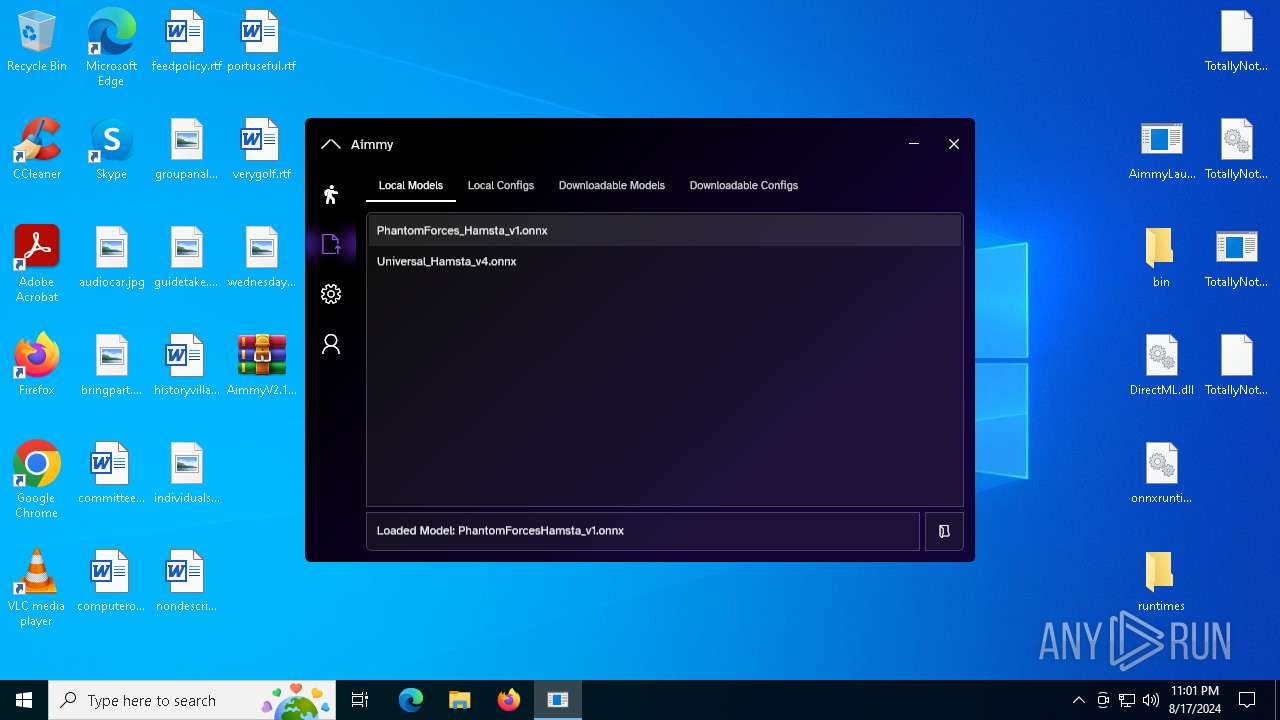Switch to Local Configs tab
The width and height of the screenshot is (1280, 720).
(x=501, y=185)
